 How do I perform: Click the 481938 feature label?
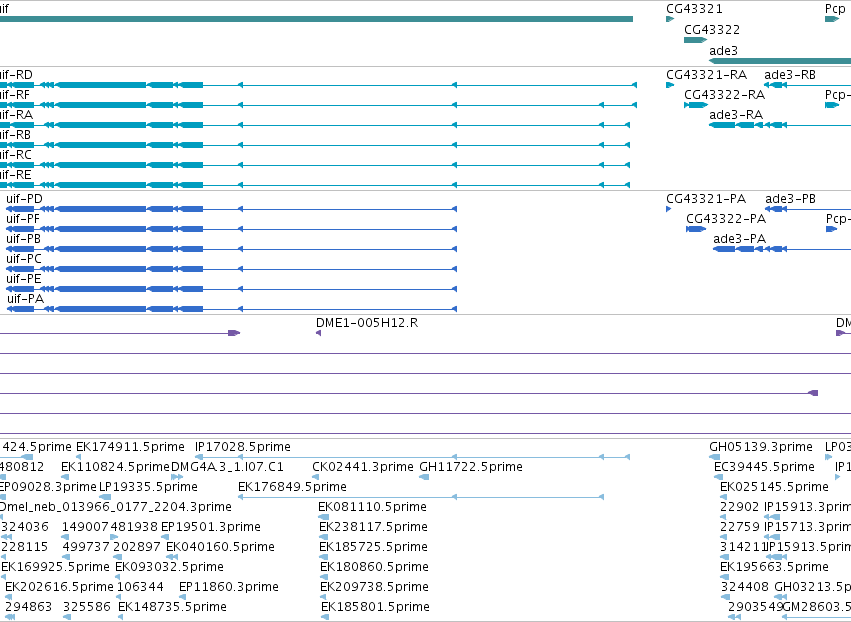tap(134, 527)
